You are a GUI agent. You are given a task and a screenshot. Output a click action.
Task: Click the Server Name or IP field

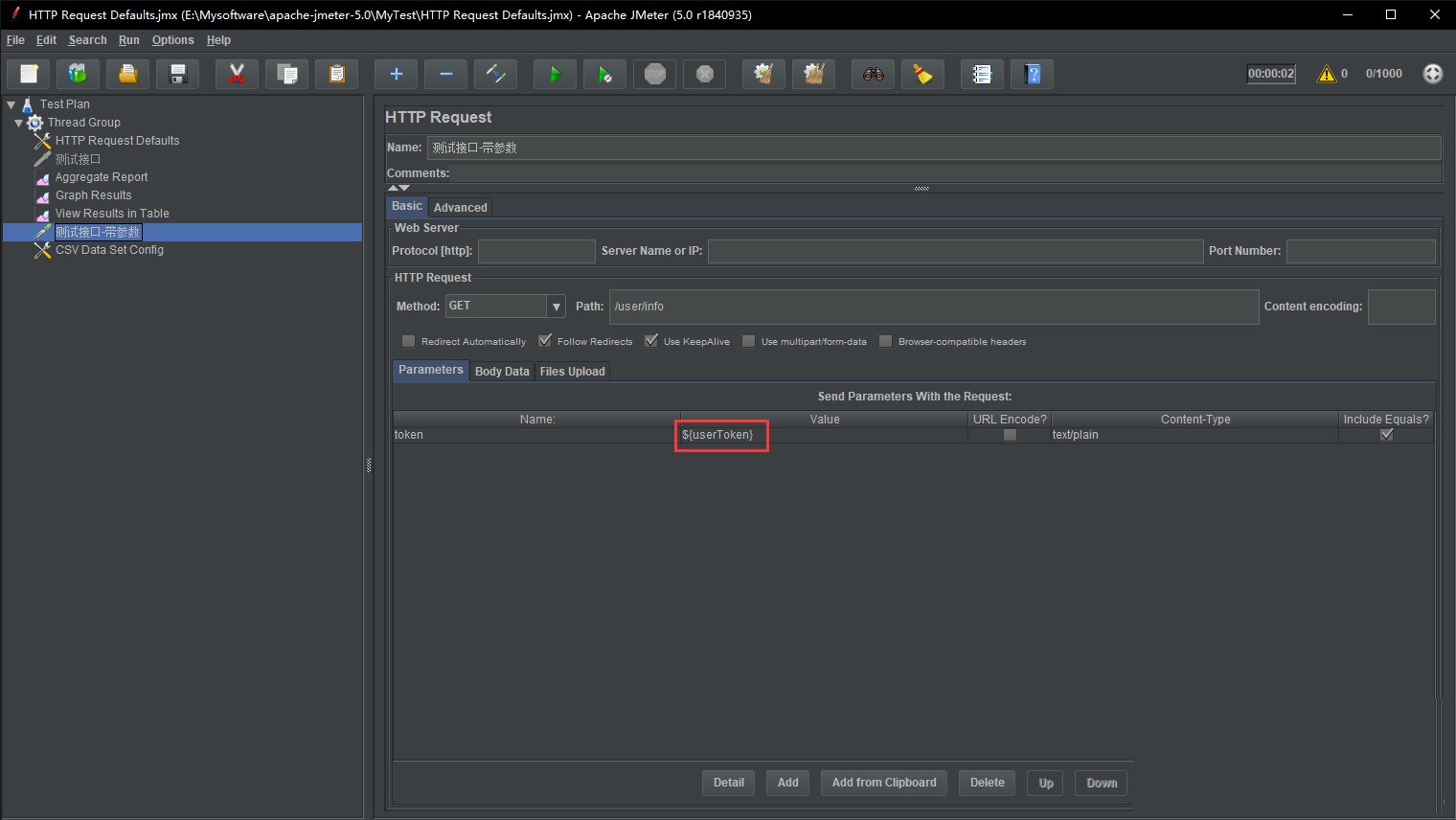tap(954, 251)
